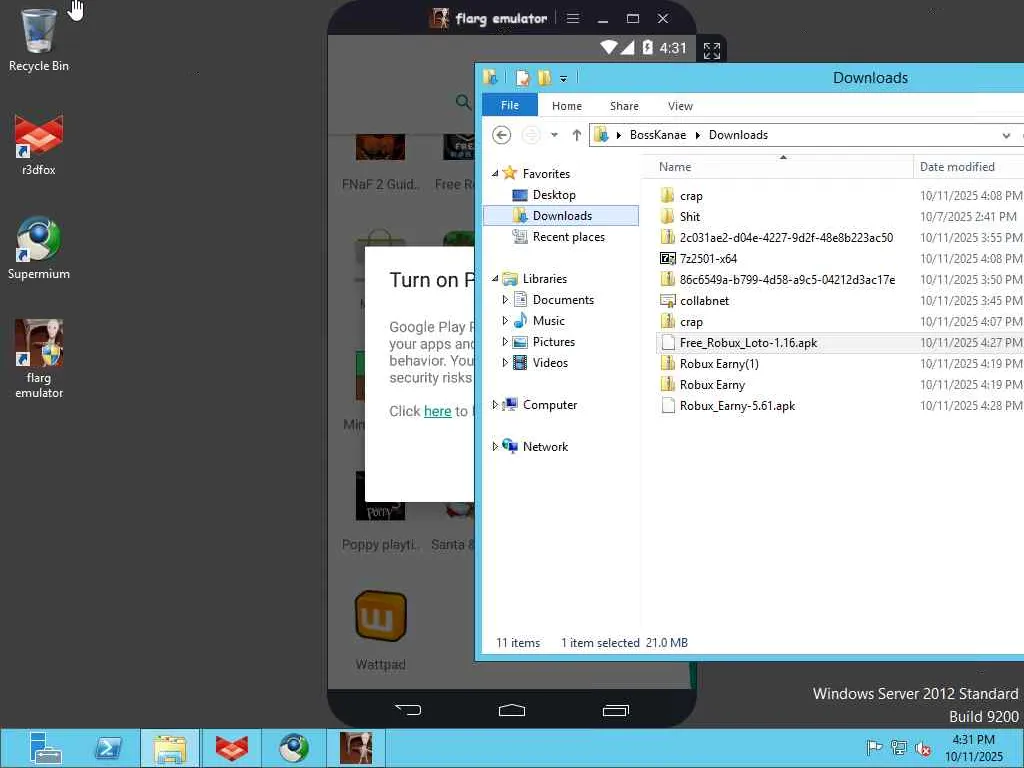Select the Robux_Earny-5.61.apk file
Image resolution: width=1024 pixels, height=768 pixels.
(x=737, y=406)
